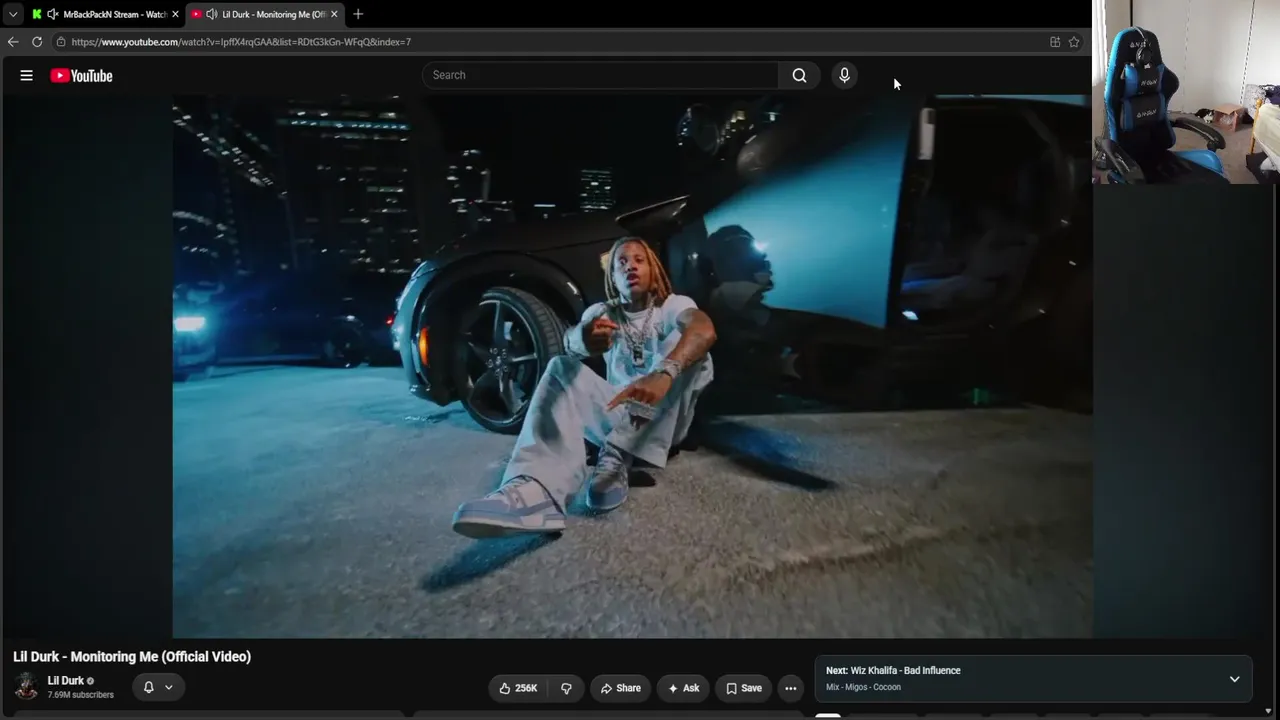The image size is (1280, 720).
Task: Select the Lil Durk Monitoring Me tab
Action: tap(265, 14)
